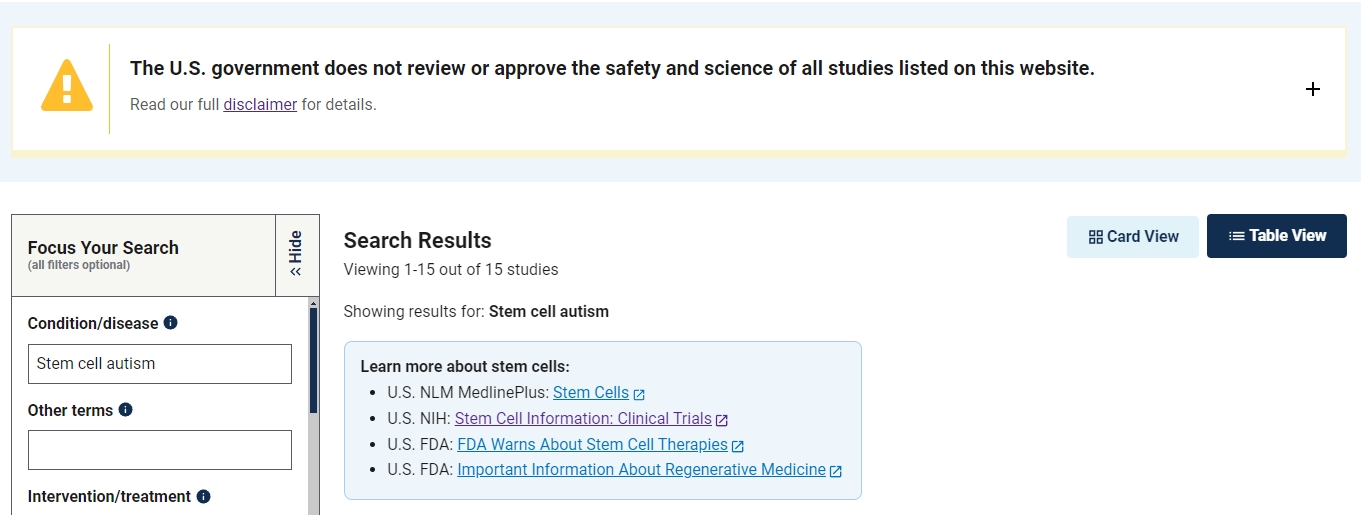Open the full disclaimer link
1361x515 pixels.
[x=260, y=104]
